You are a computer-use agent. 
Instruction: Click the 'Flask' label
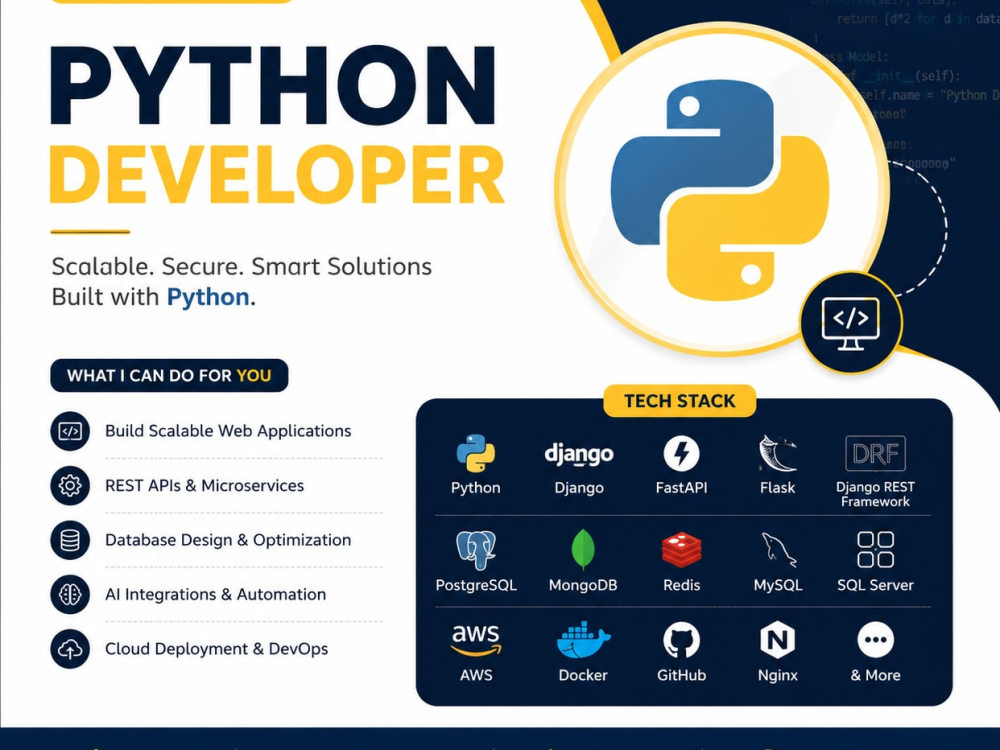pyautogui.click(x=777, y=488)
